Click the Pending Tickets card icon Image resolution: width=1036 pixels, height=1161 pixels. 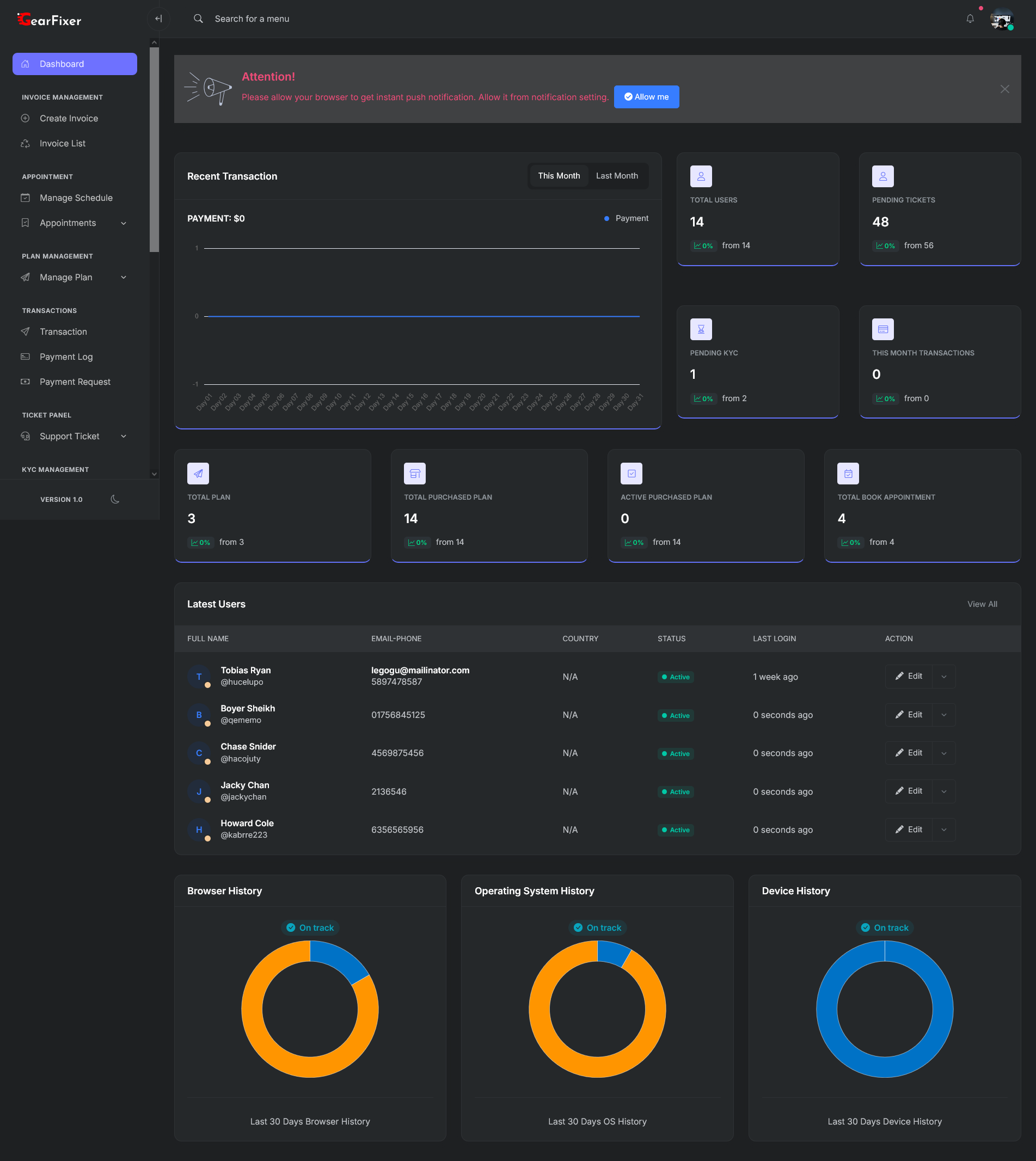click(x=883, y=176)
